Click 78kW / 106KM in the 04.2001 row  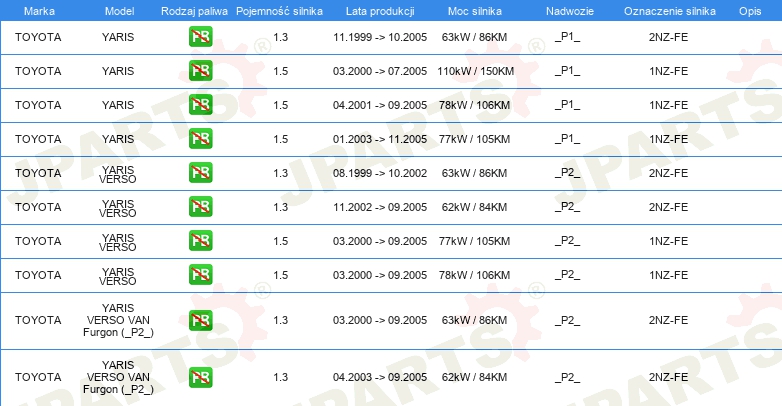(x=474, y=105)
